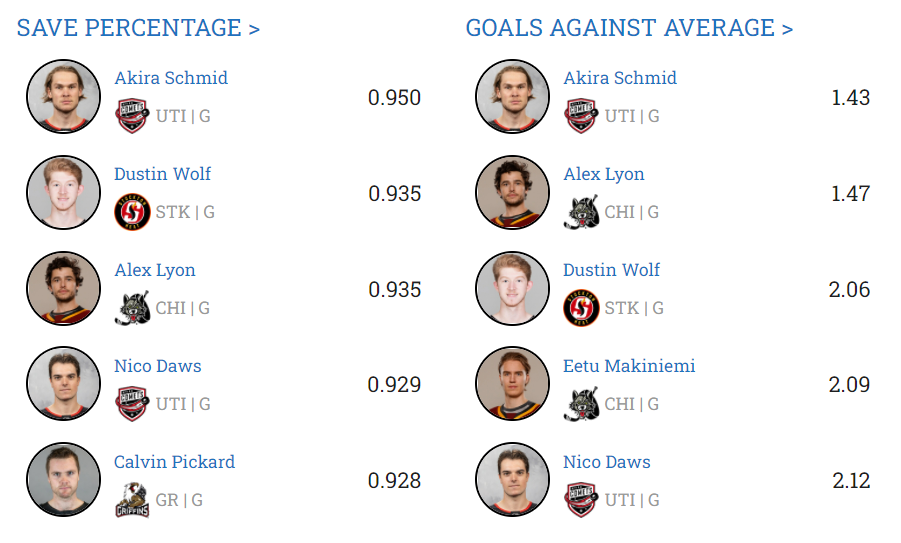Select Dustin Wolf's name under Save Percentage
This screenshot has height=543, width=901.
click(162, 174)
